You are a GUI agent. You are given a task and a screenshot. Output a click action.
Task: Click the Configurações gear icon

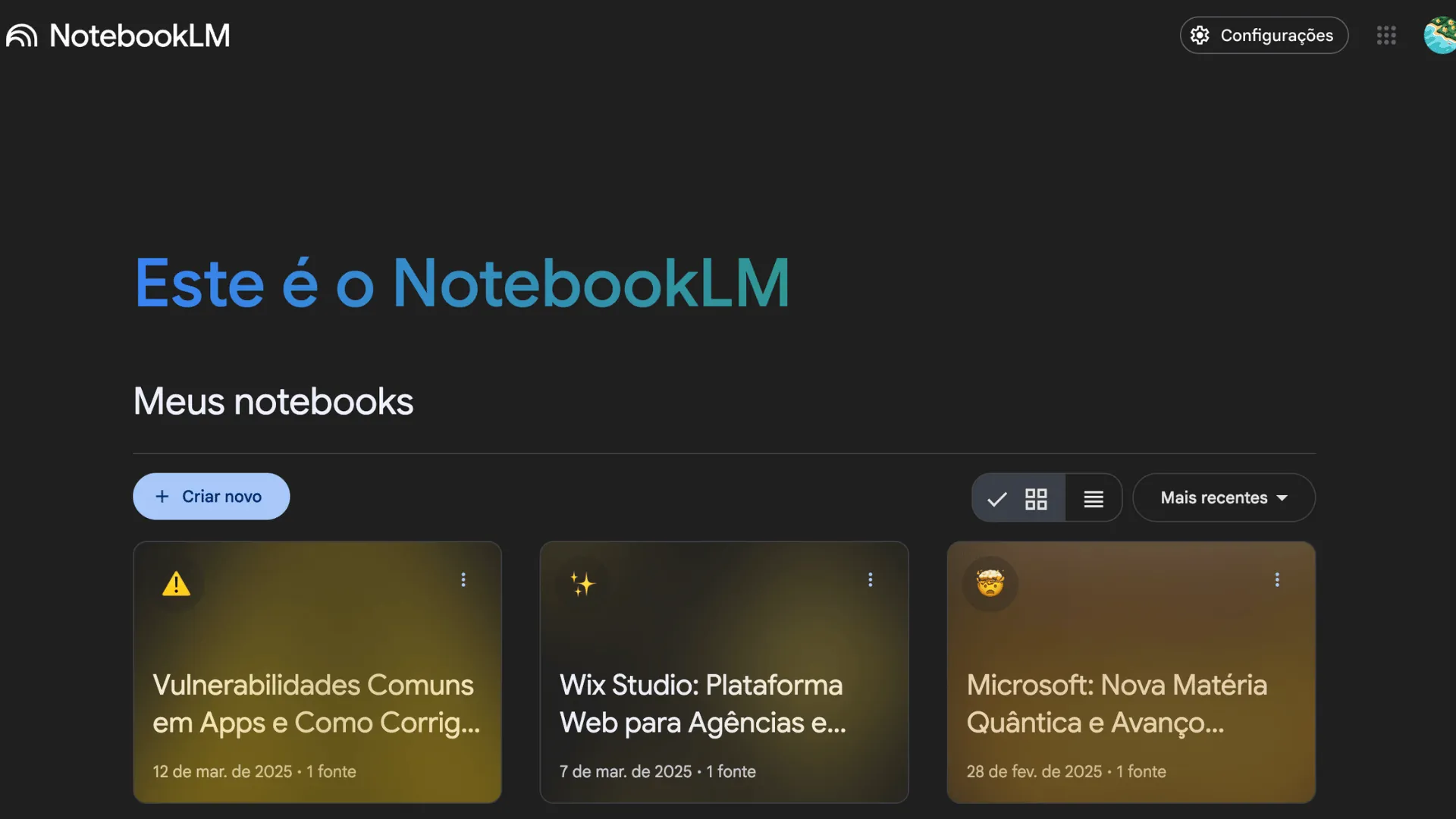pos(1200,35)
